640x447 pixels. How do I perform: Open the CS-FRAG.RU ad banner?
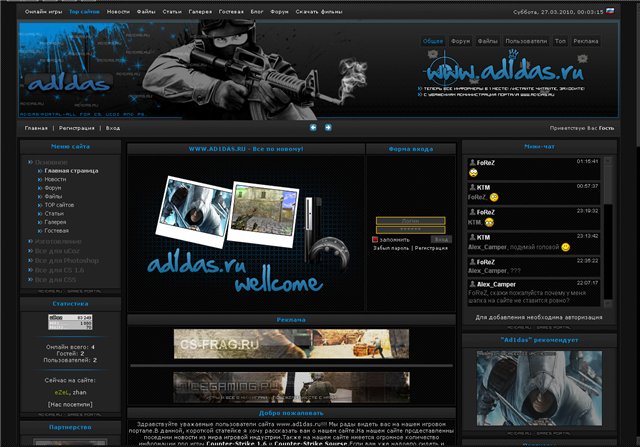coord(291,344)
